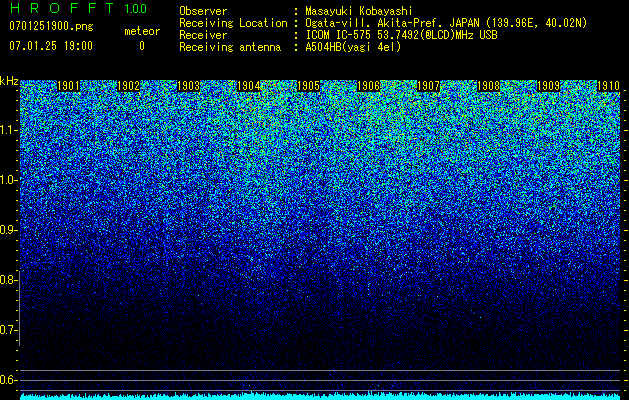This screenshot has width=629, height=400.
Task: Click the 1909 time marker
Action: point(548,86)
